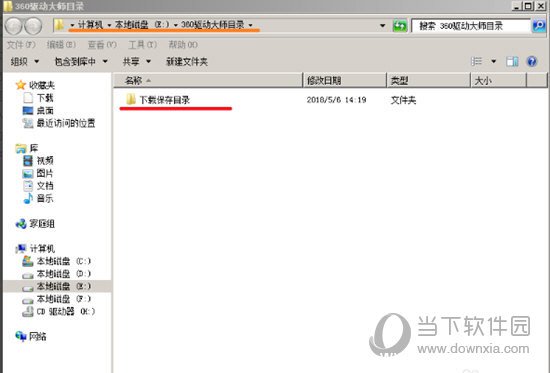Click the 文件夹 type cell
This screenshot has width=550, height=373.
(x=403, y=100)
